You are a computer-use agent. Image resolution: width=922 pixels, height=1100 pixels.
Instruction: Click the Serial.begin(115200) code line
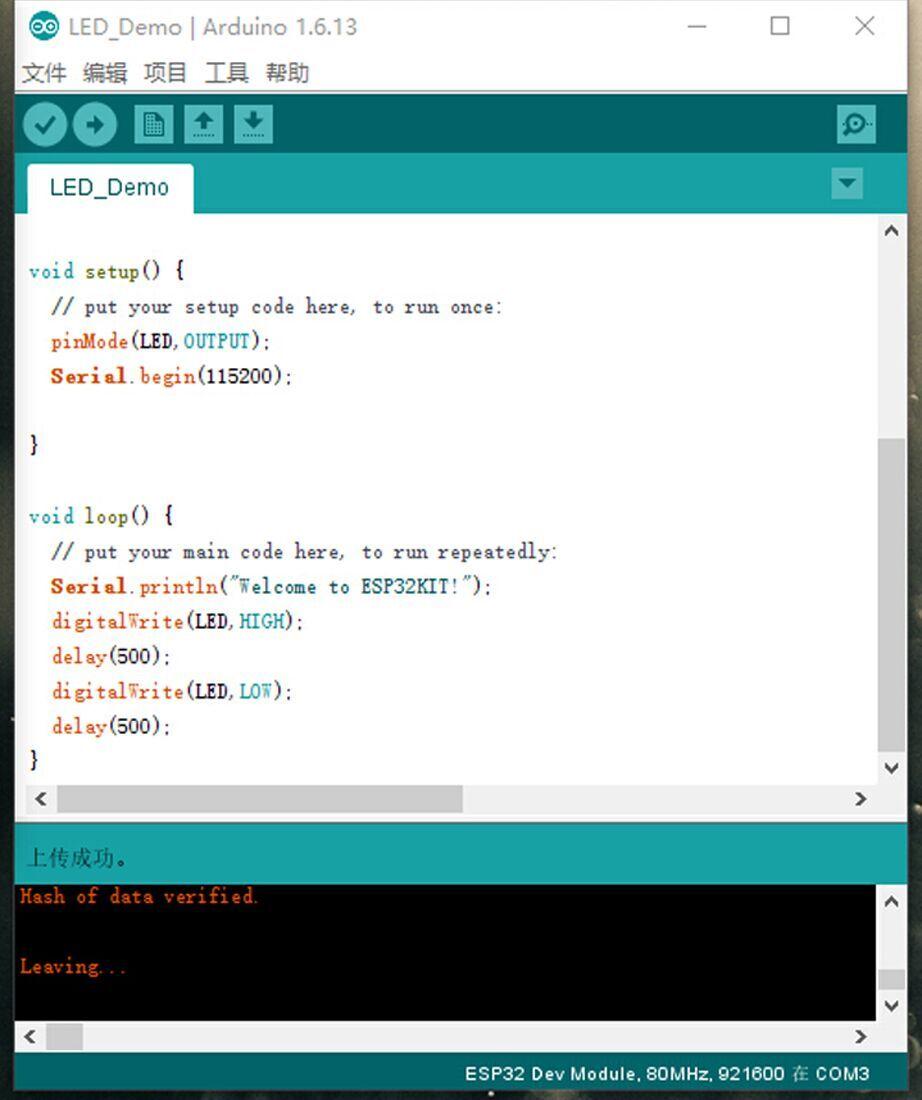pos(171,376)
